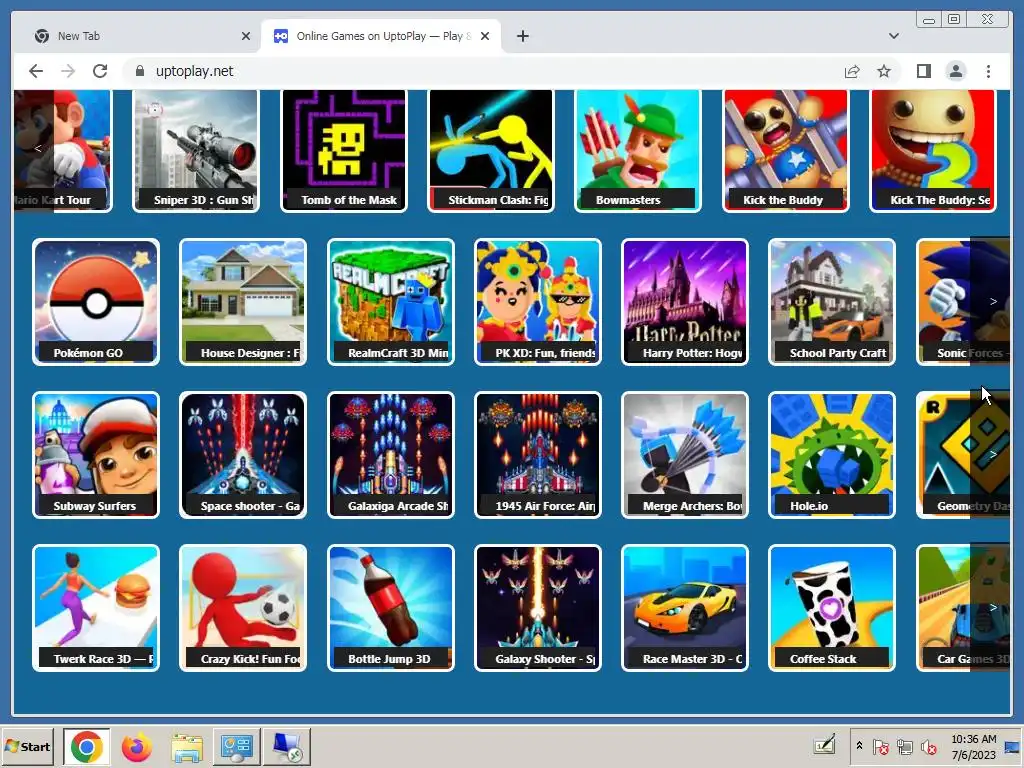The image size is (1024, 768).
Task: Switch to the New Tab tab
Action: 136,36
